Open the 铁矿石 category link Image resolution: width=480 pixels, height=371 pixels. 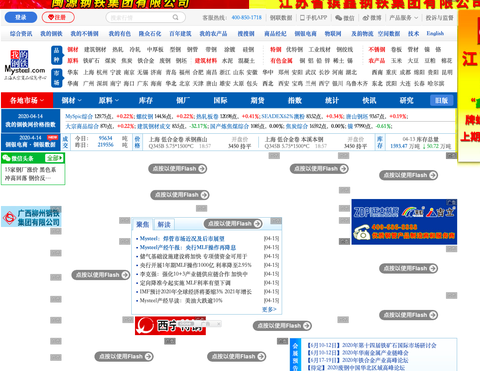(91, 61)
